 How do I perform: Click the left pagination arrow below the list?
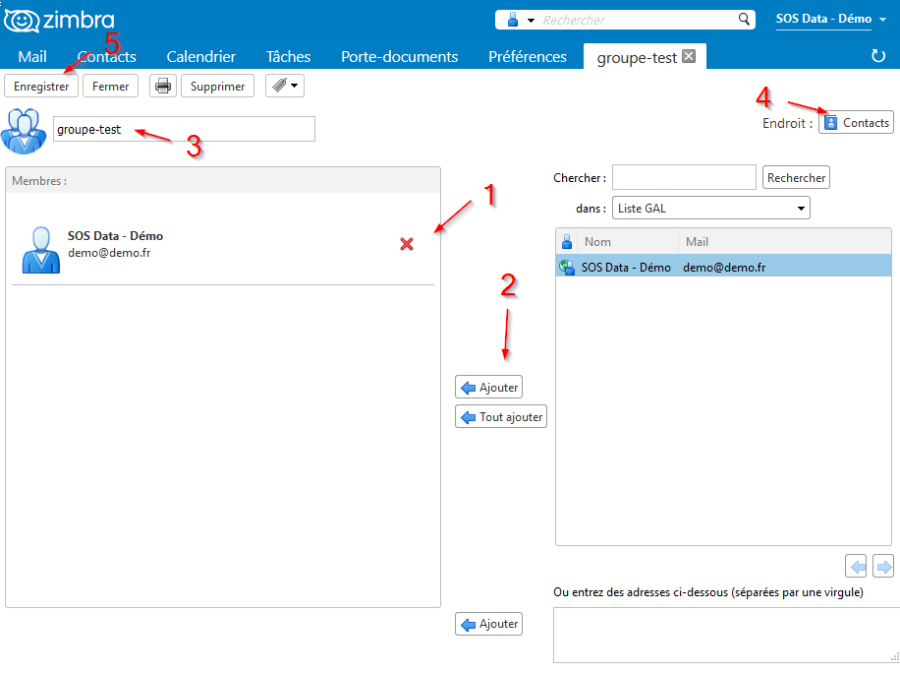856,565
